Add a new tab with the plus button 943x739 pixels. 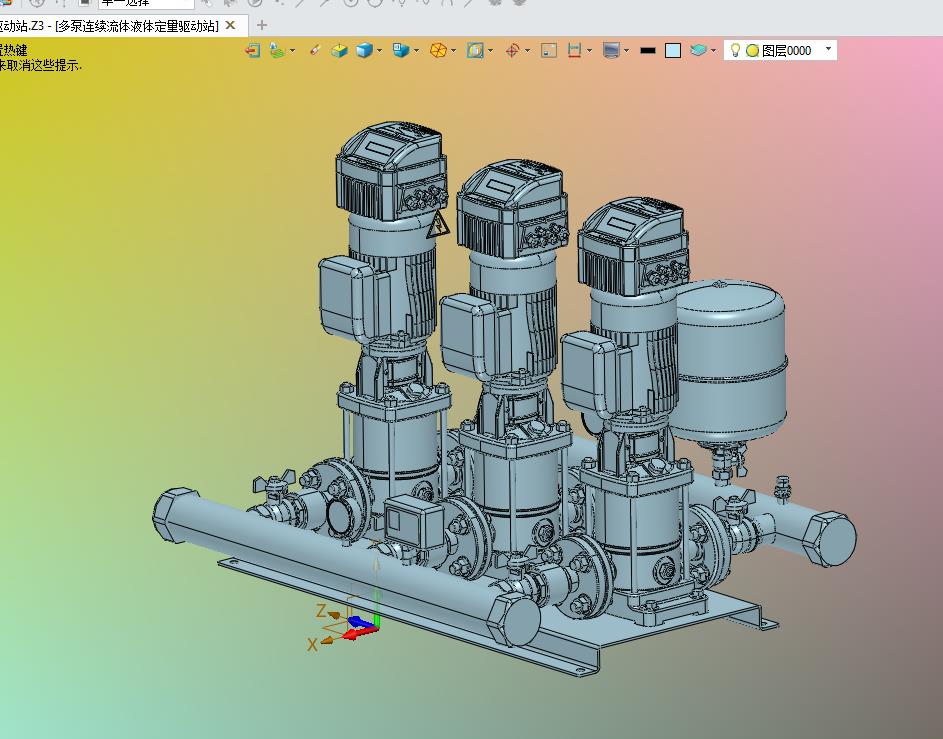tap(262, 25)
